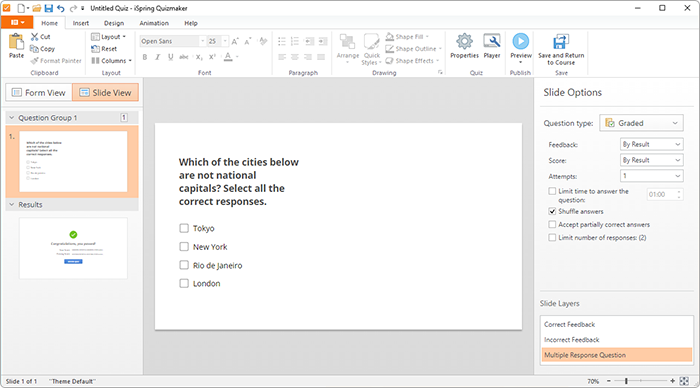Activate the Format Painter tool
This screenshot has height=388, width=700.
(x=56, y=61)
